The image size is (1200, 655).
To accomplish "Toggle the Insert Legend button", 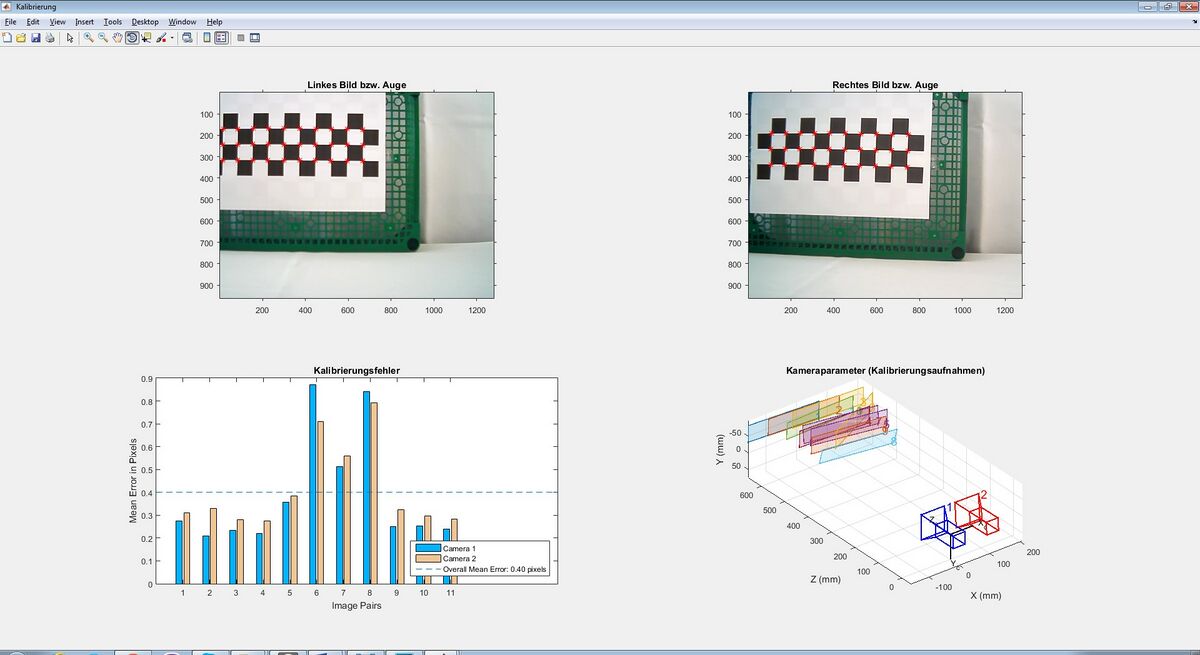I will (x=221, y=38).
